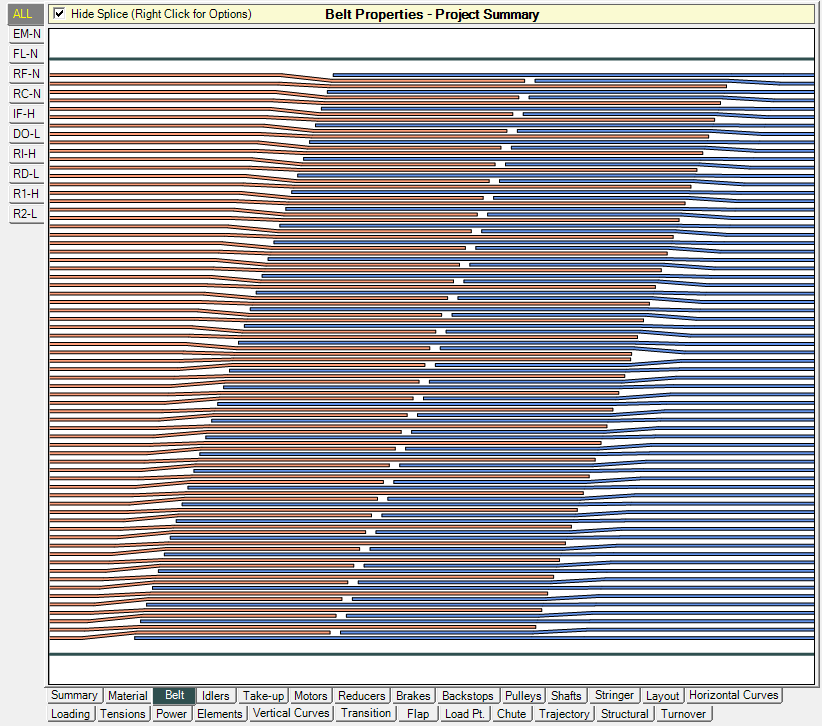Choose the RF-N belt entry
Image resolution: width=822 pixels, height=726 pixels.
27,74
